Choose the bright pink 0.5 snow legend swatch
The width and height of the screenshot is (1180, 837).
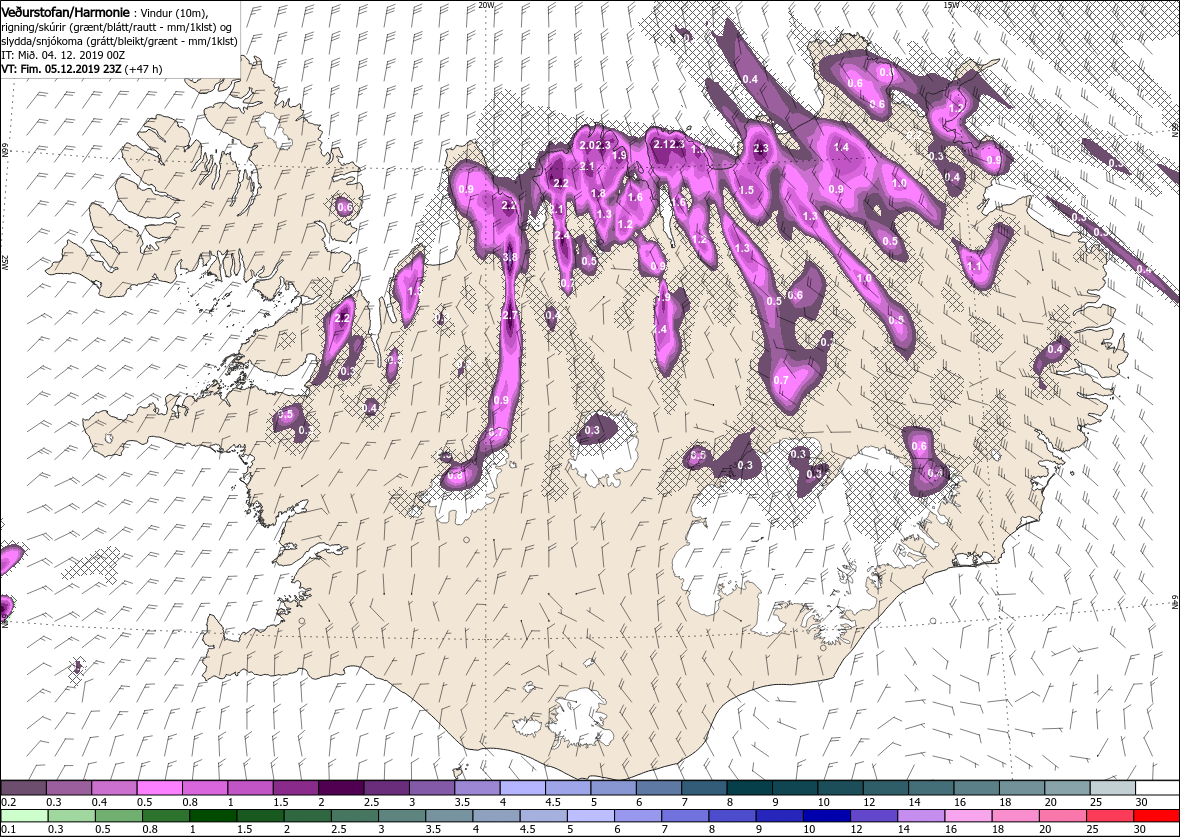coord(159,787)
